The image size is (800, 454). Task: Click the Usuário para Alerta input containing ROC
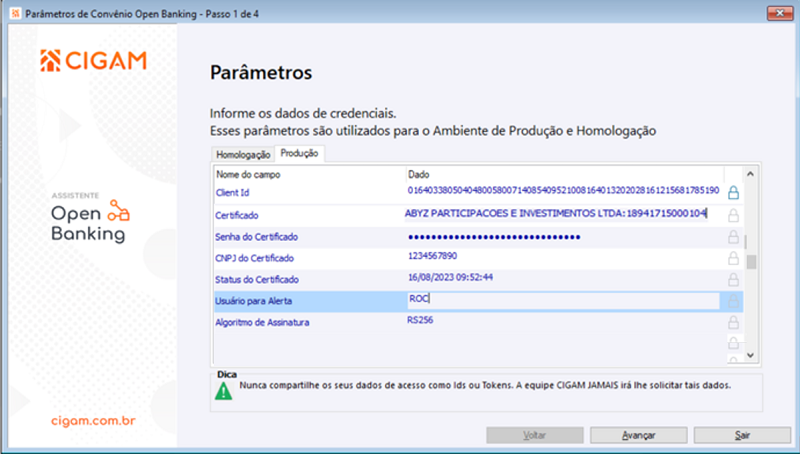(563, 300)
